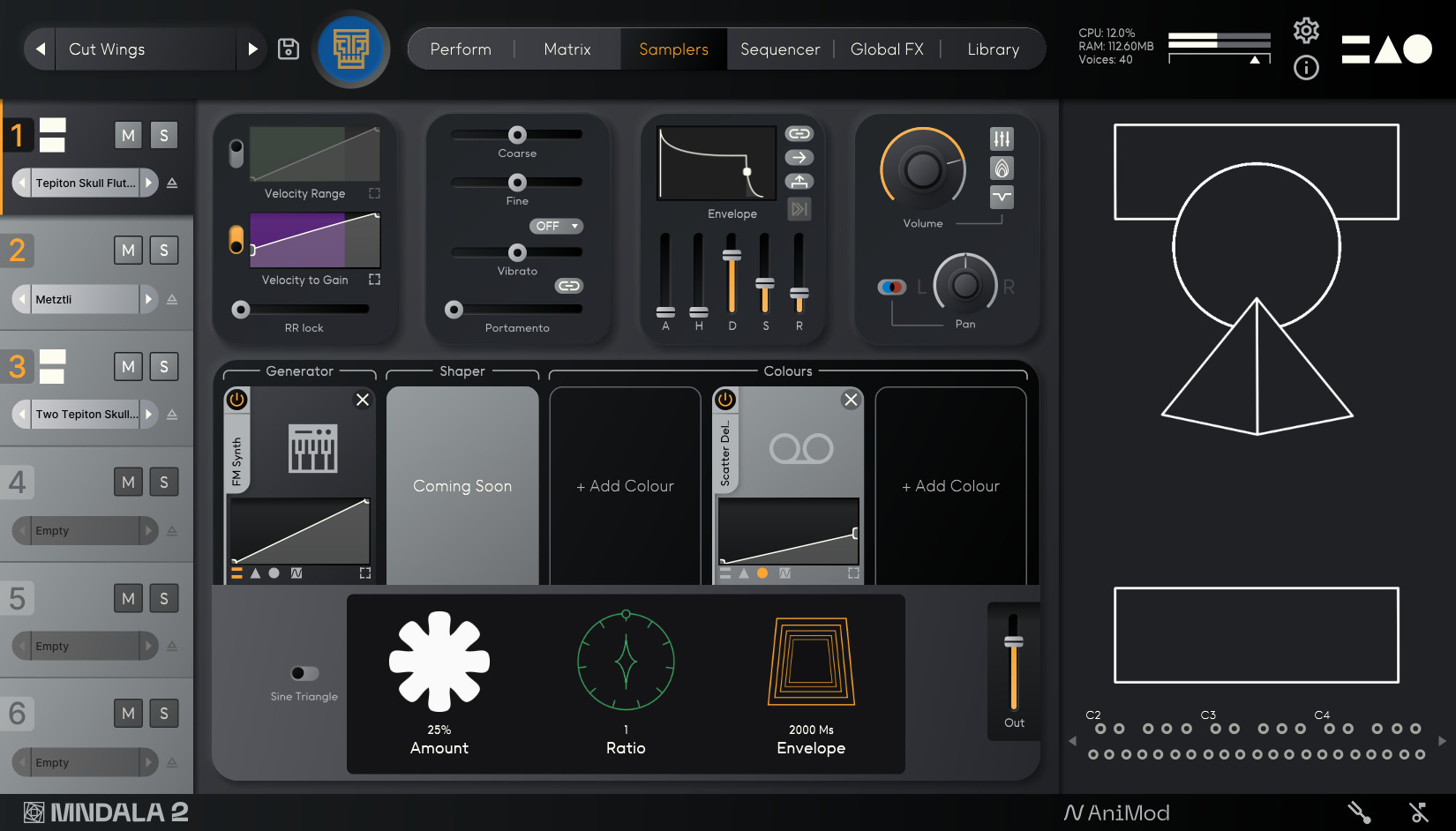Click the envelope link icon
This screenshot has height=831, width=1456.
click(799, 134)
